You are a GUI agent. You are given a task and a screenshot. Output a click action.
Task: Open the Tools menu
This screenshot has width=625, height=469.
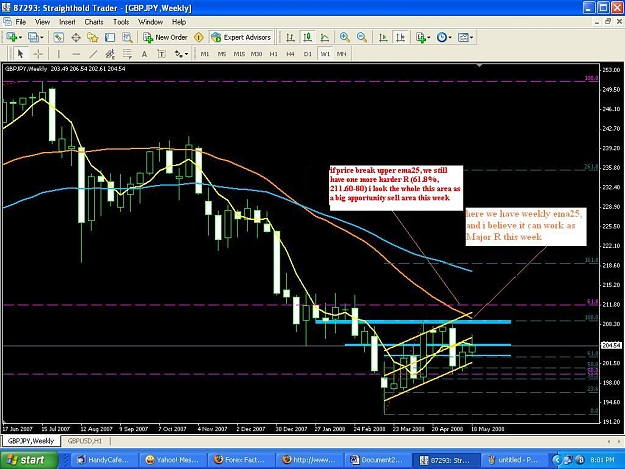(x=121, y=22)
